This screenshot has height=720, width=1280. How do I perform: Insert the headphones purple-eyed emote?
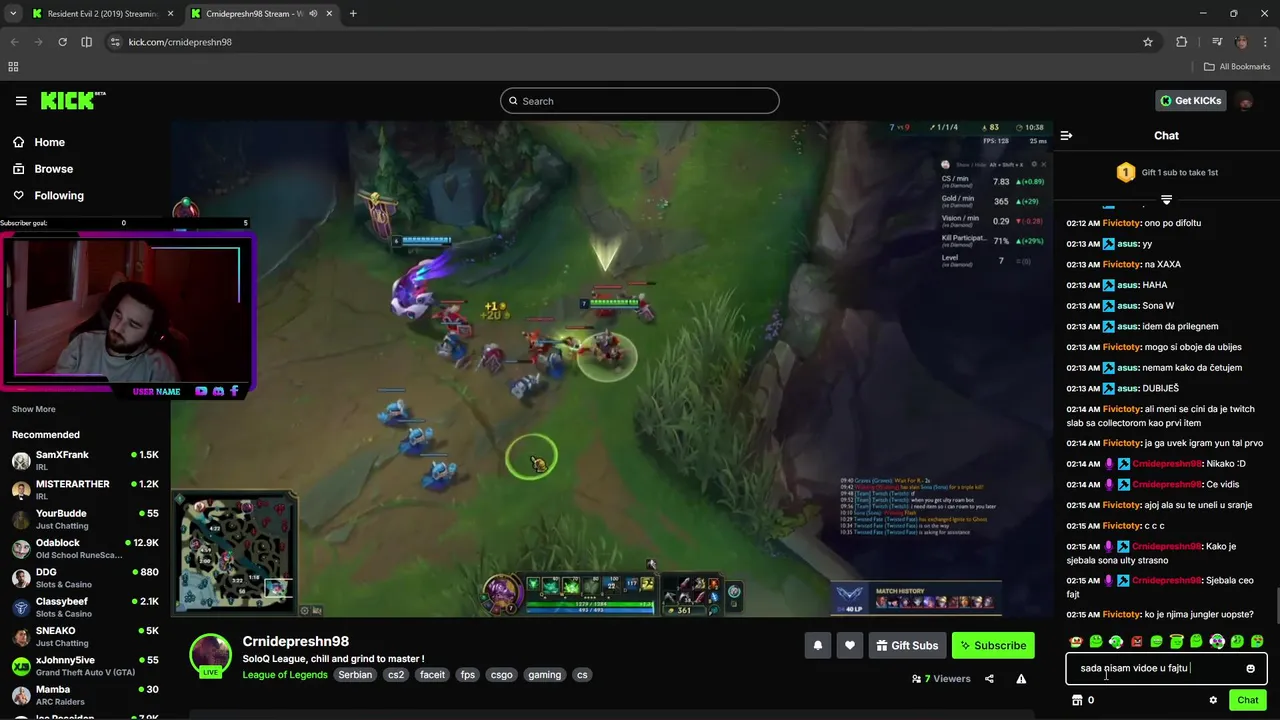tap(1217, 641)
